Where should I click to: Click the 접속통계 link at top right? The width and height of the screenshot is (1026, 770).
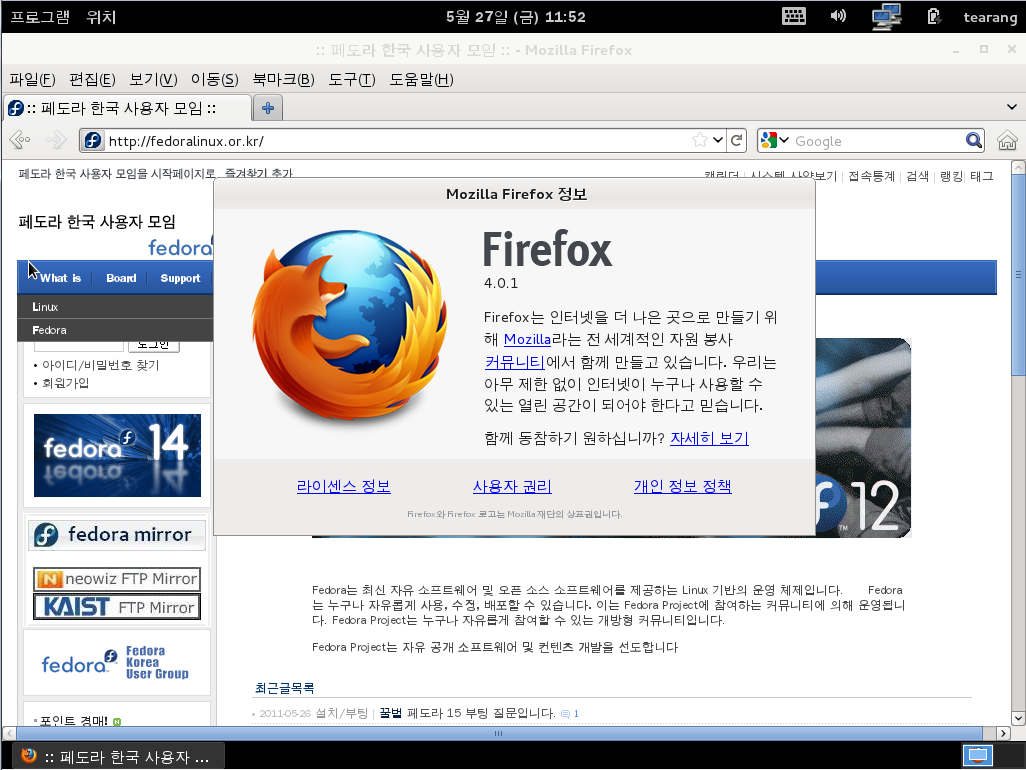(871, 176)
